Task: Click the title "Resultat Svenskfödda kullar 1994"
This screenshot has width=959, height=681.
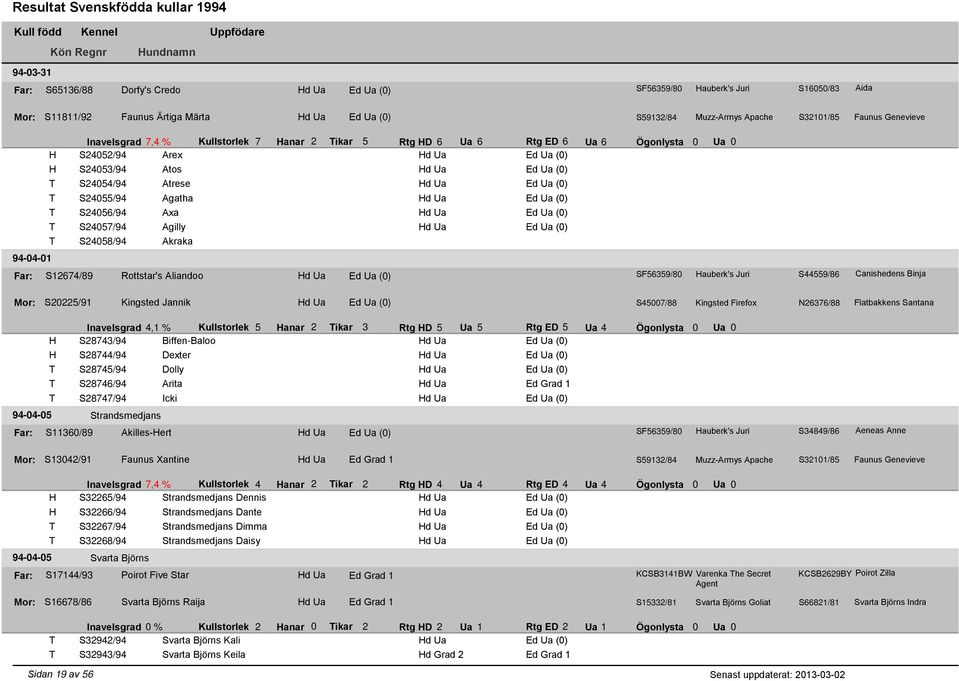Action: point(119,8)
